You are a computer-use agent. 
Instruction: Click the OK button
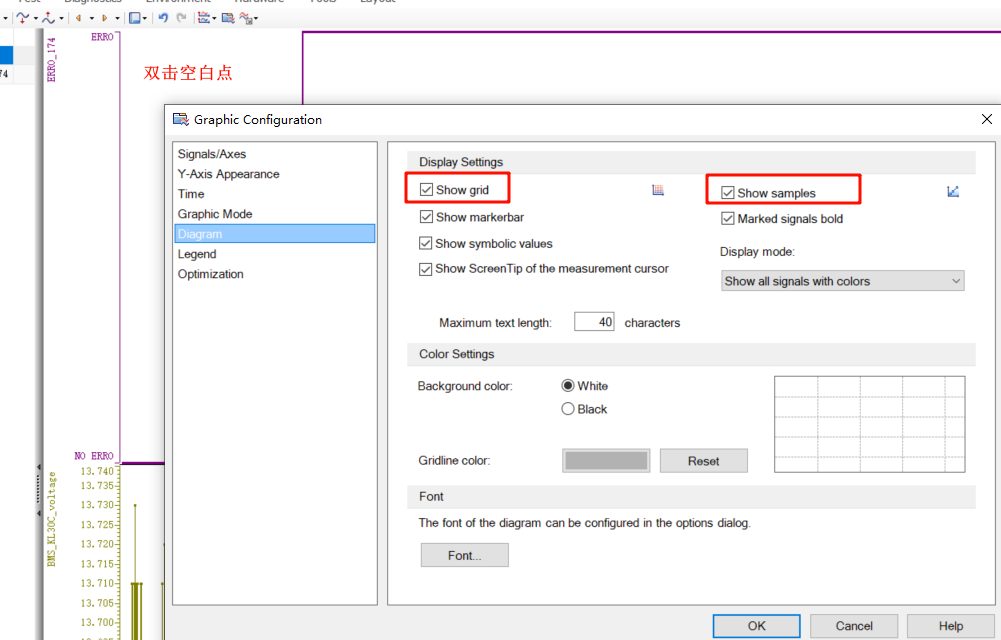click(x=756, y=626)
